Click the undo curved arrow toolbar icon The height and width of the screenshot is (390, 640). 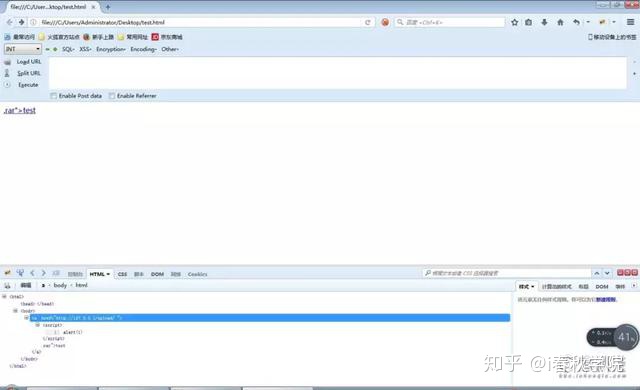pyautogui.click(x=576, y=22)
